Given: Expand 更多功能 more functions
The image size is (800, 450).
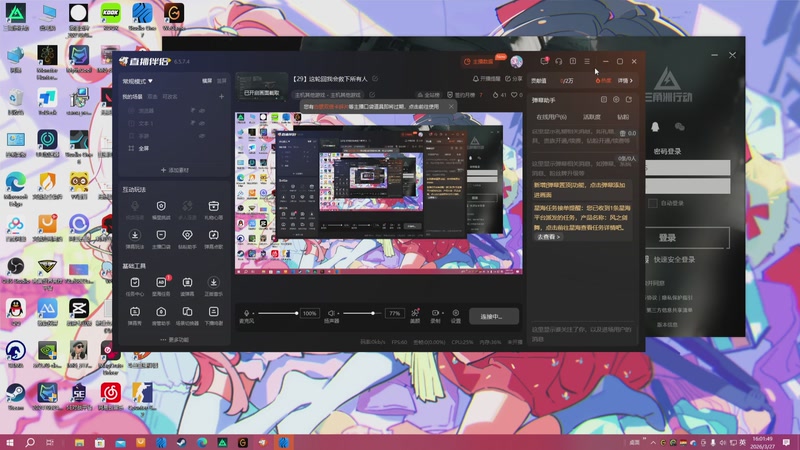Looking at the screenshot, I should (174, 339).
